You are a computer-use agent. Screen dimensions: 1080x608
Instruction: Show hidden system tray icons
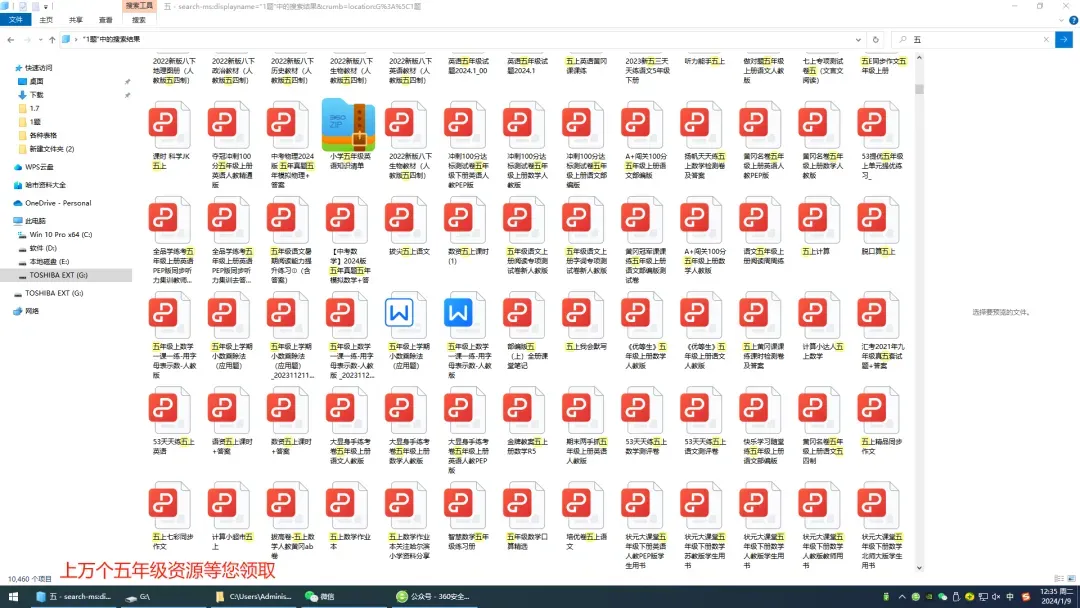click(x=902, y=597)
